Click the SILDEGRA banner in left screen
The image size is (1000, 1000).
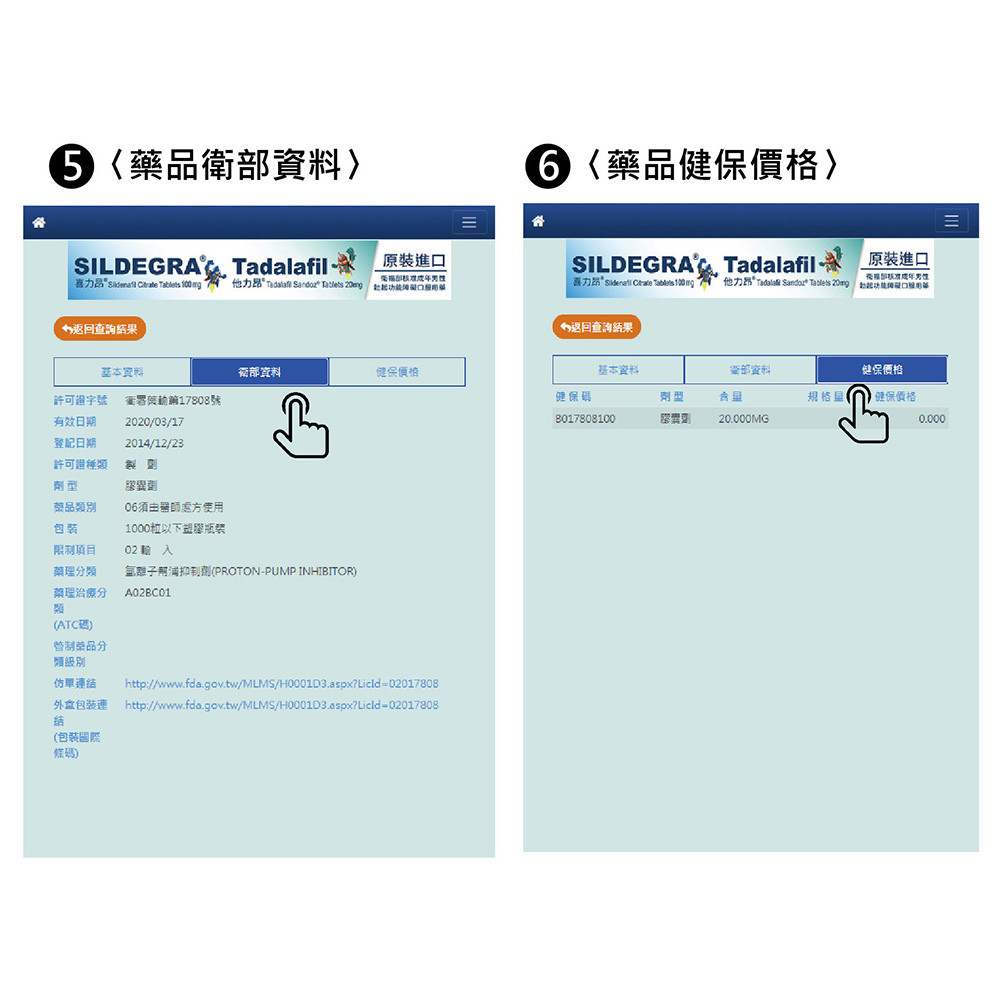(x=259, y=270)
